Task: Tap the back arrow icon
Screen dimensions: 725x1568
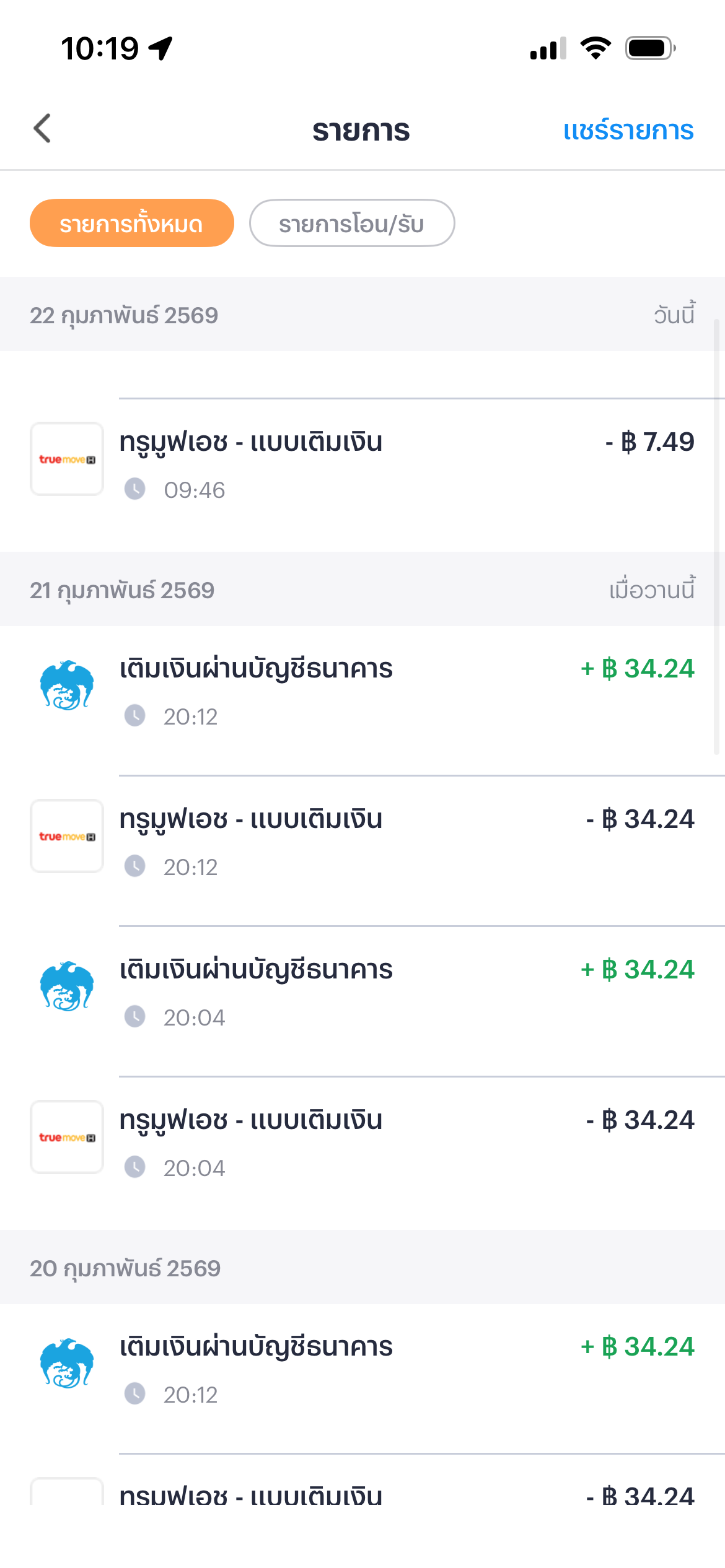Action: (42, 129)
